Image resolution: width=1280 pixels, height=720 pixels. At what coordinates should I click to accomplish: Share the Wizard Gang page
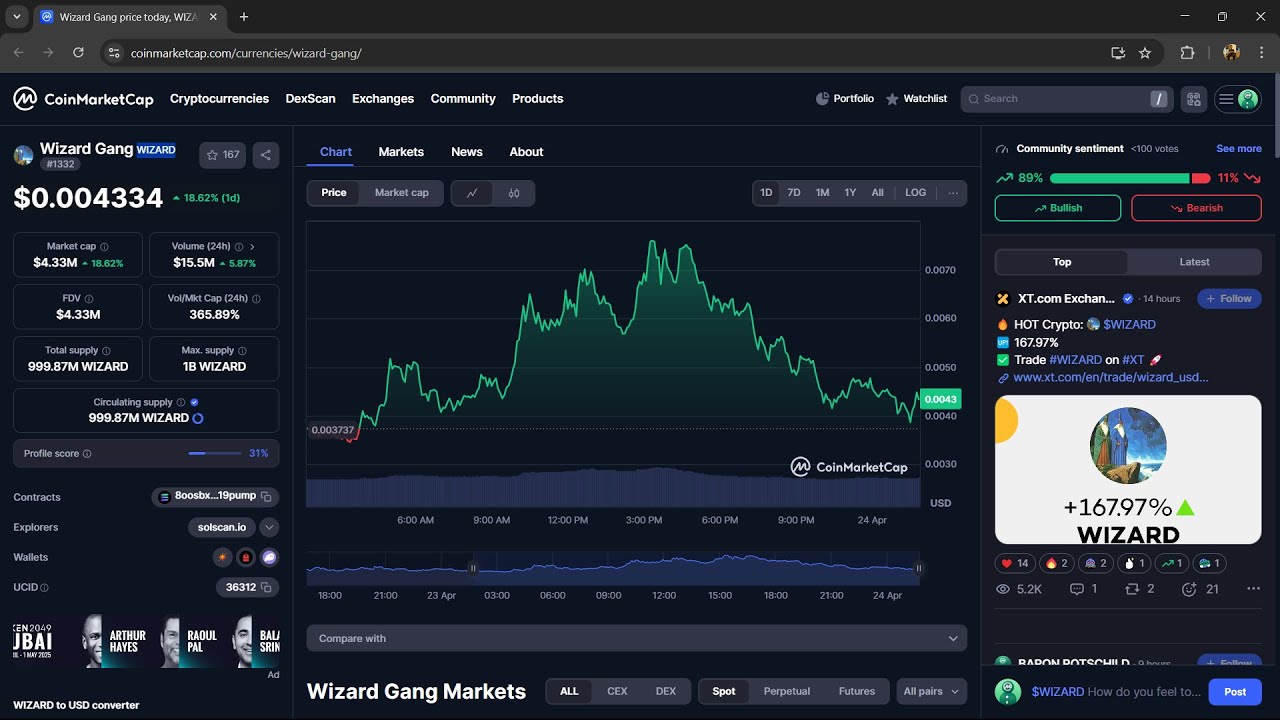[265, 155]
